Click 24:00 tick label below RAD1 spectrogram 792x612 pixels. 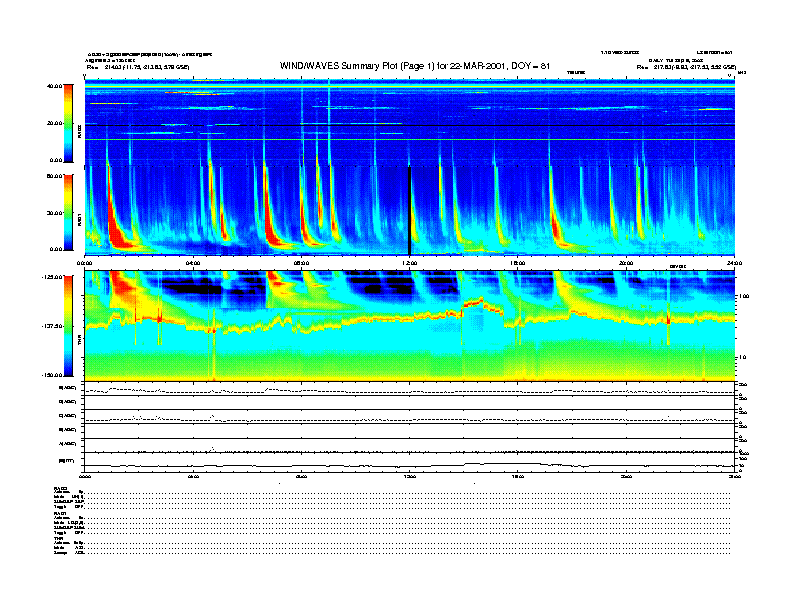[734, 263]
